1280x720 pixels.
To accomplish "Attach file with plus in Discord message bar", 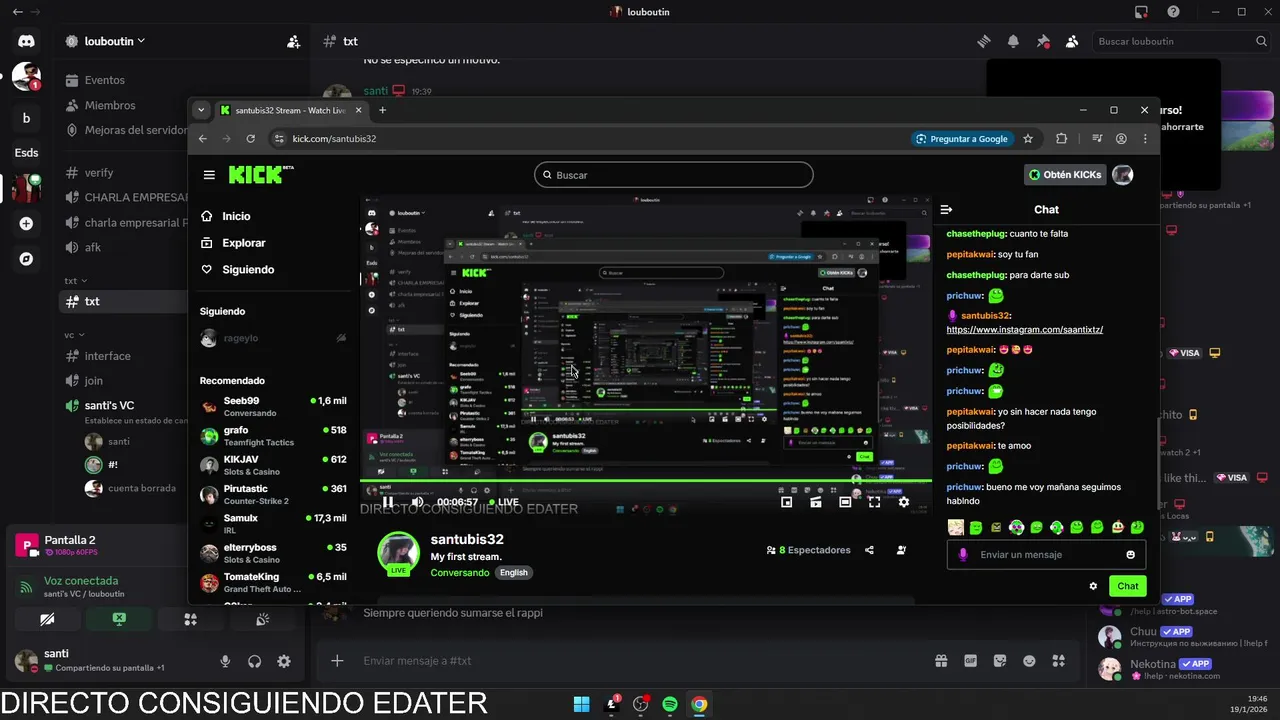I will (337, 661).
